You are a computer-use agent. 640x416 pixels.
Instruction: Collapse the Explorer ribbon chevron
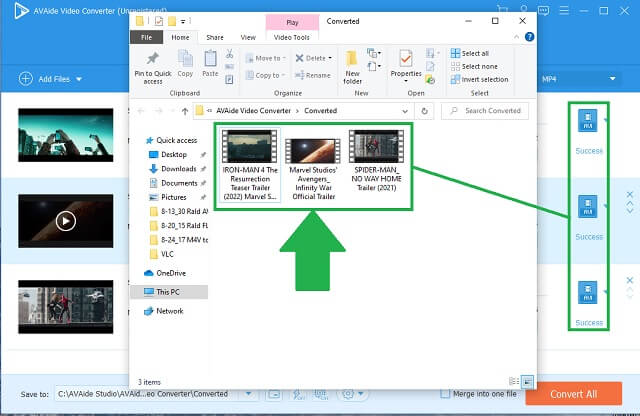click(516, 37)
